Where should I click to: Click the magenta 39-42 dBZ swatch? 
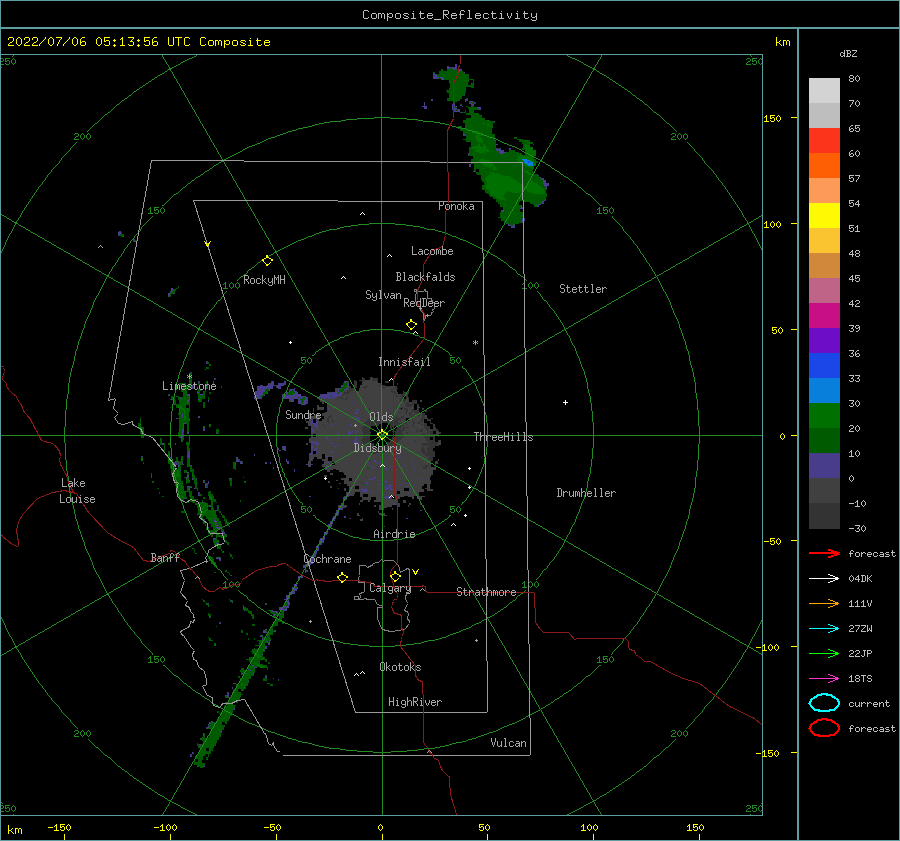(x=824, y=315)
